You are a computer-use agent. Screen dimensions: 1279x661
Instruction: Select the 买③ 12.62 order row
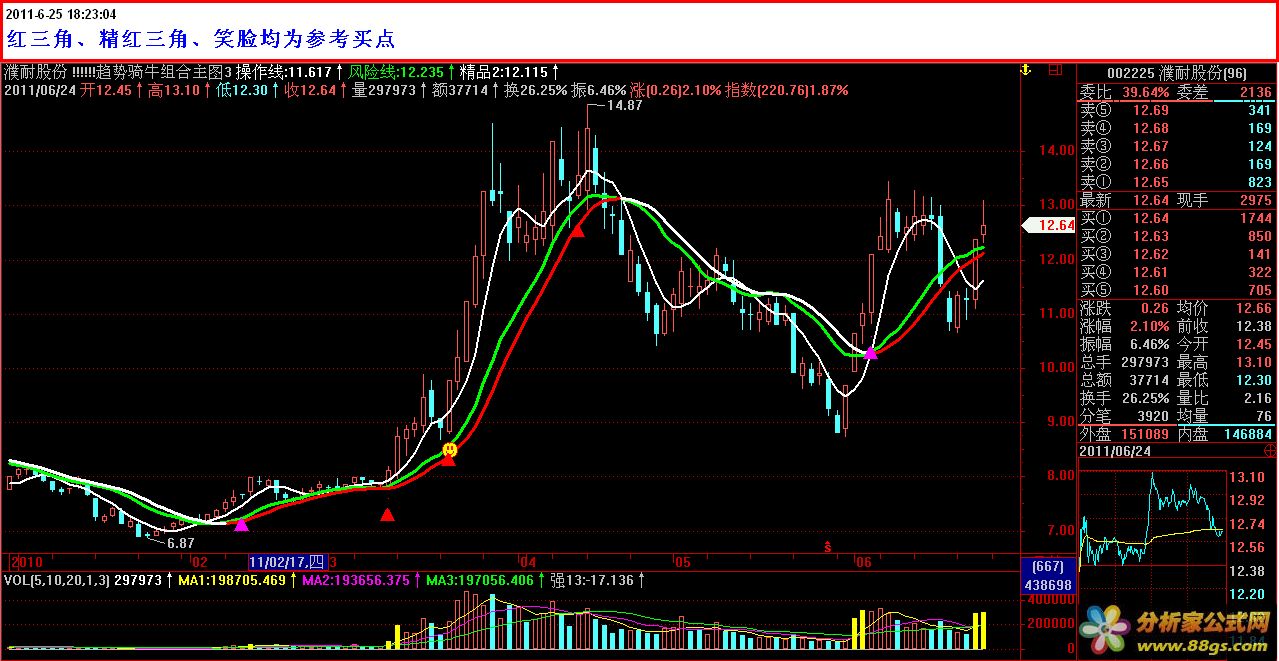click(x=1176, y=254)
